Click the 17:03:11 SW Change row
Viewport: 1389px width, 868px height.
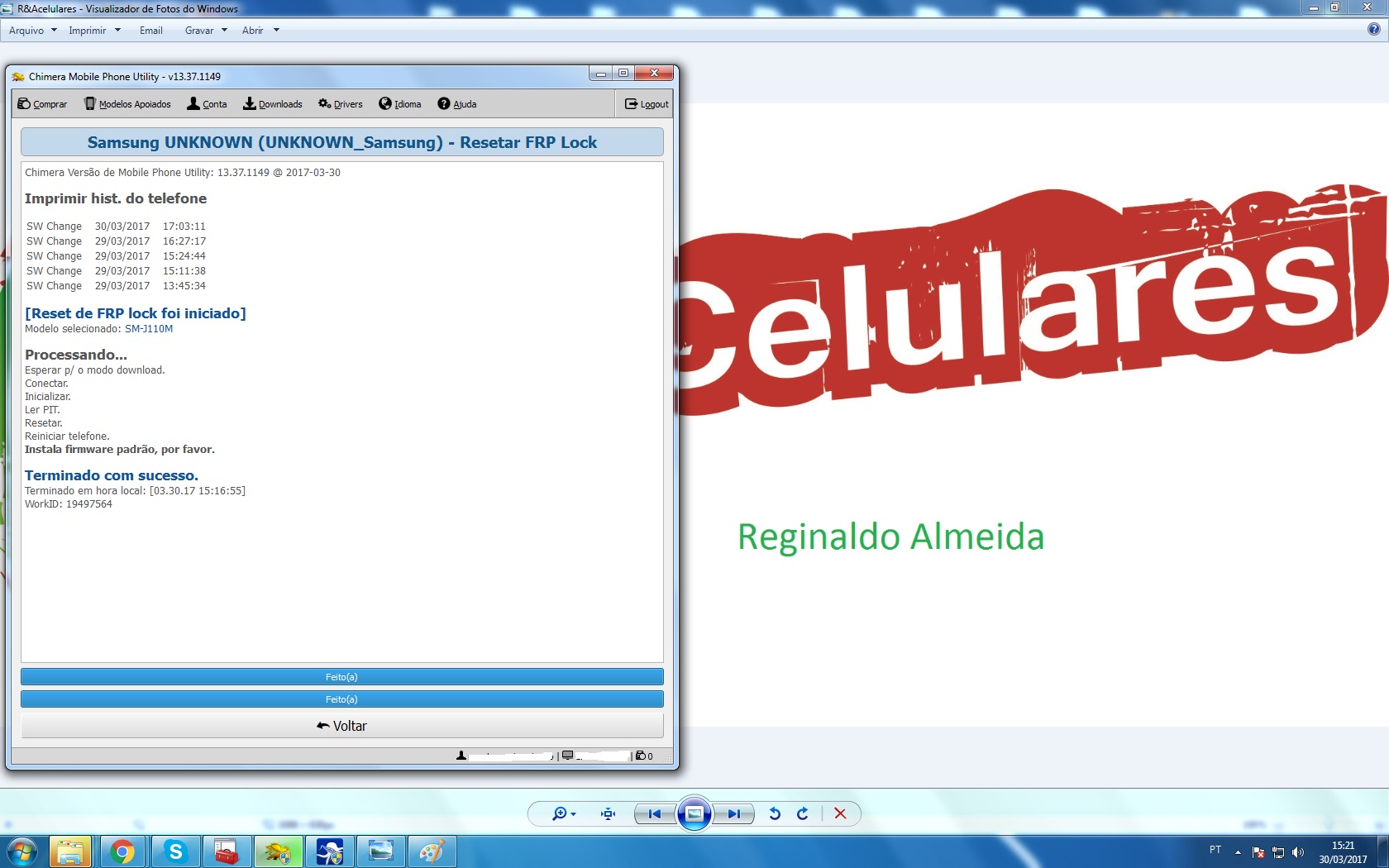[x=116, y=227]
